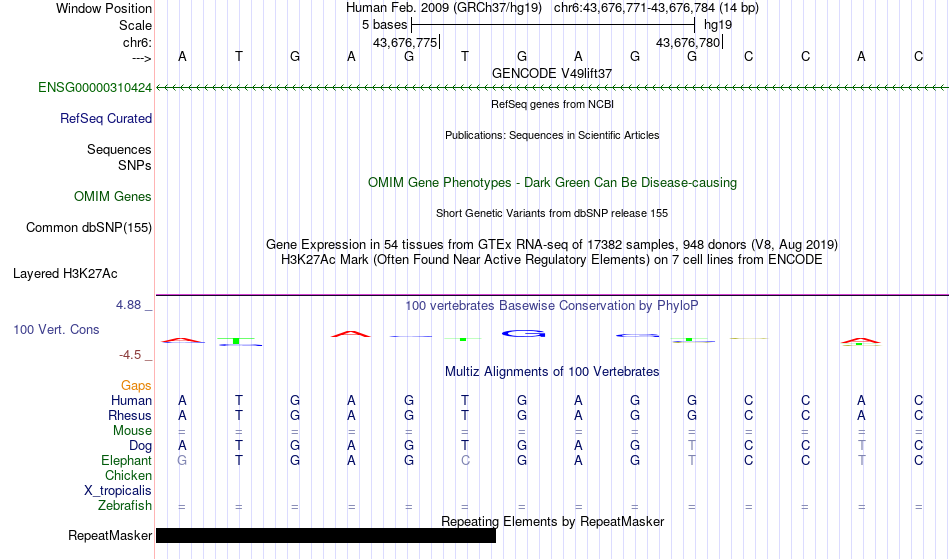
Task: Select the OMIM Genes track label
Action: coord(112,197)
